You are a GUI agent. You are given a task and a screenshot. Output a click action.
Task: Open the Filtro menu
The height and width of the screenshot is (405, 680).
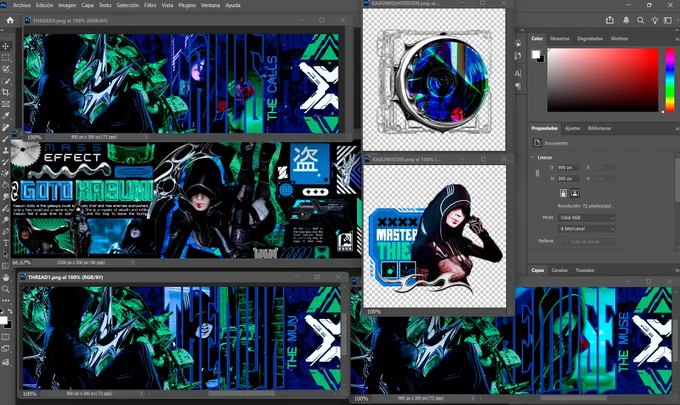150,5
